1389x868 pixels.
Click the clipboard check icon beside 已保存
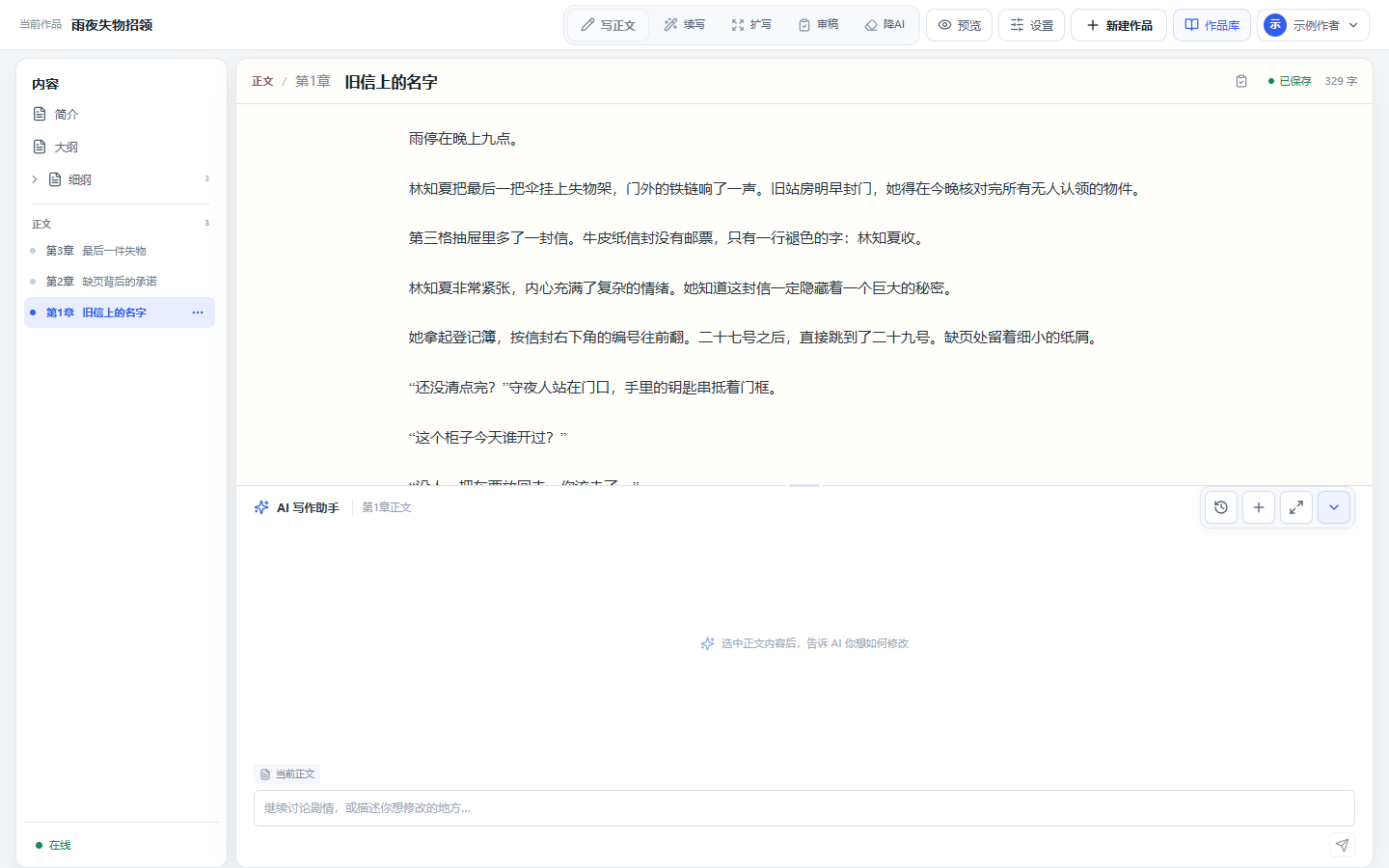click(1241, 81)
